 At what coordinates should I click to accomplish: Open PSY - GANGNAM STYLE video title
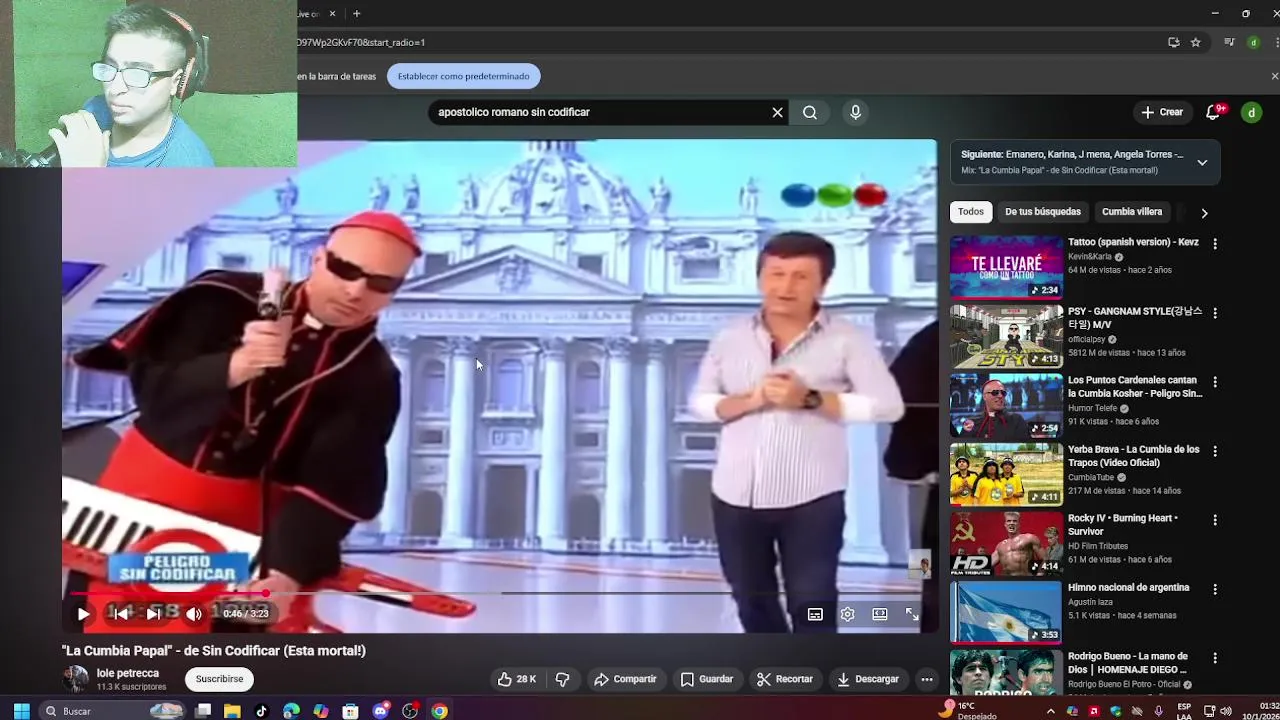(x=1135, y=318)
